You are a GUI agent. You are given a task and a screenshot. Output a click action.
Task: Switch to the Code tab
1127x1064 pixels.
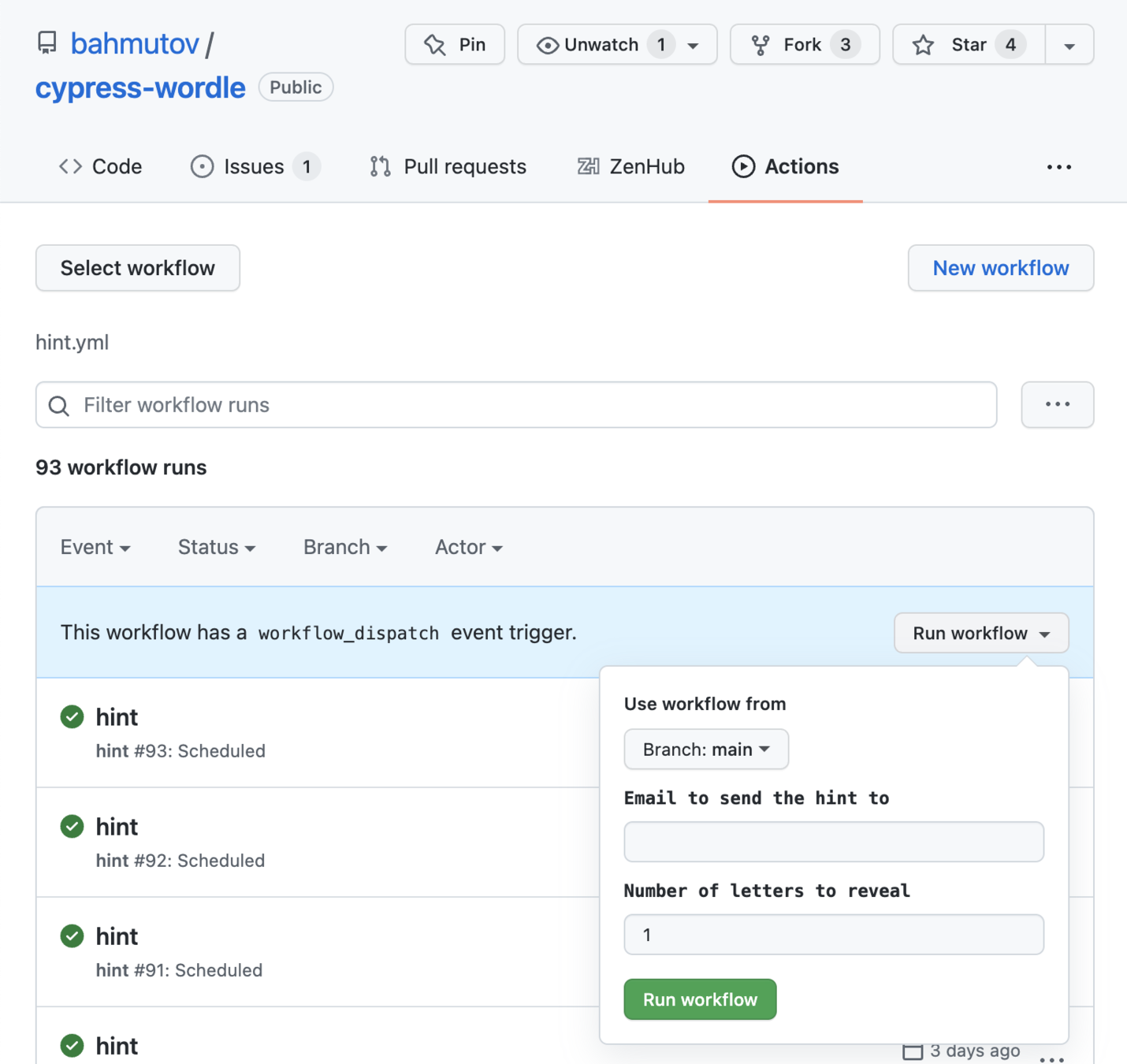click(x=101, y=166)
